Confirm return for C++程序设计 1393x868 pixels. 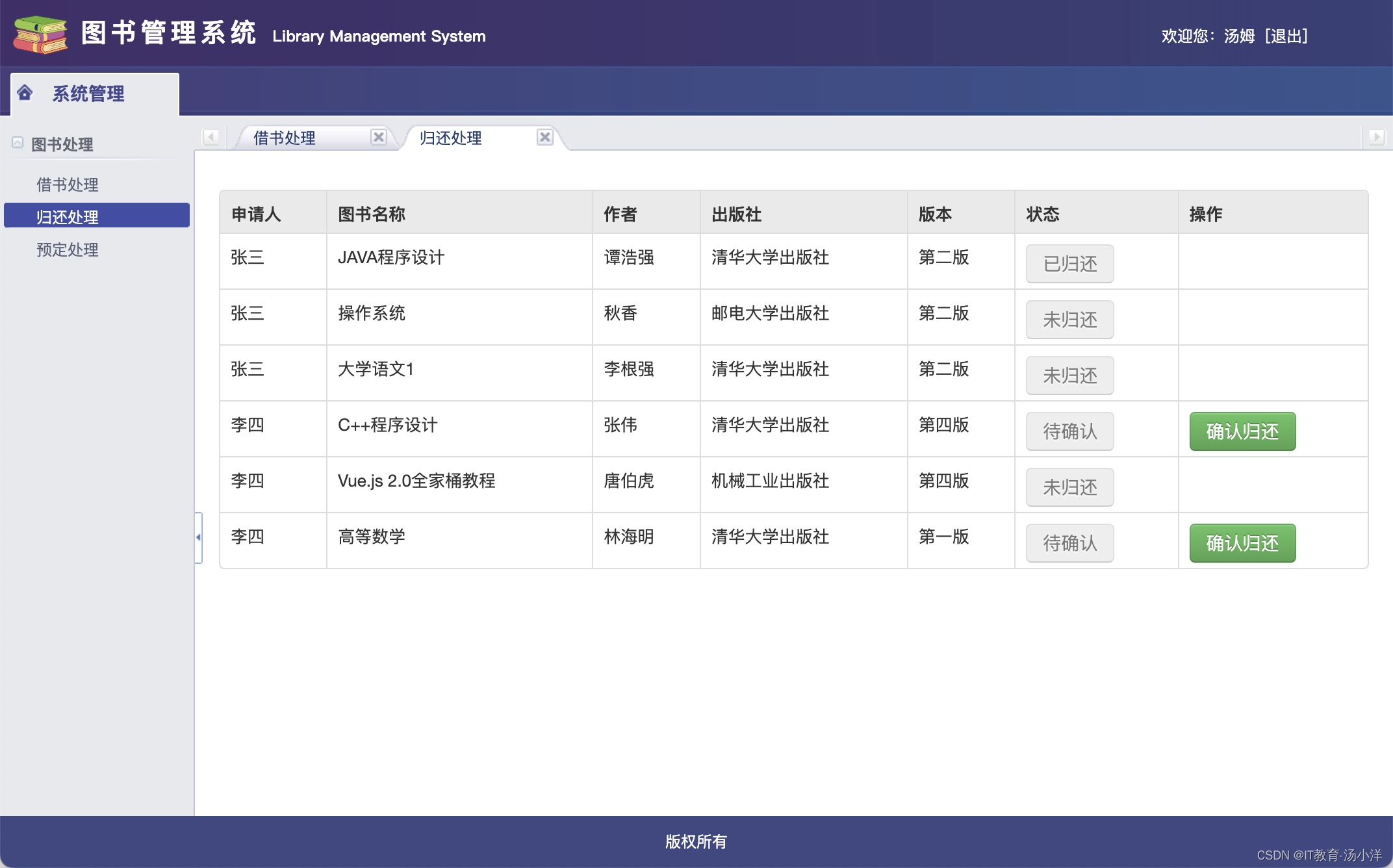click(1242, 431)
